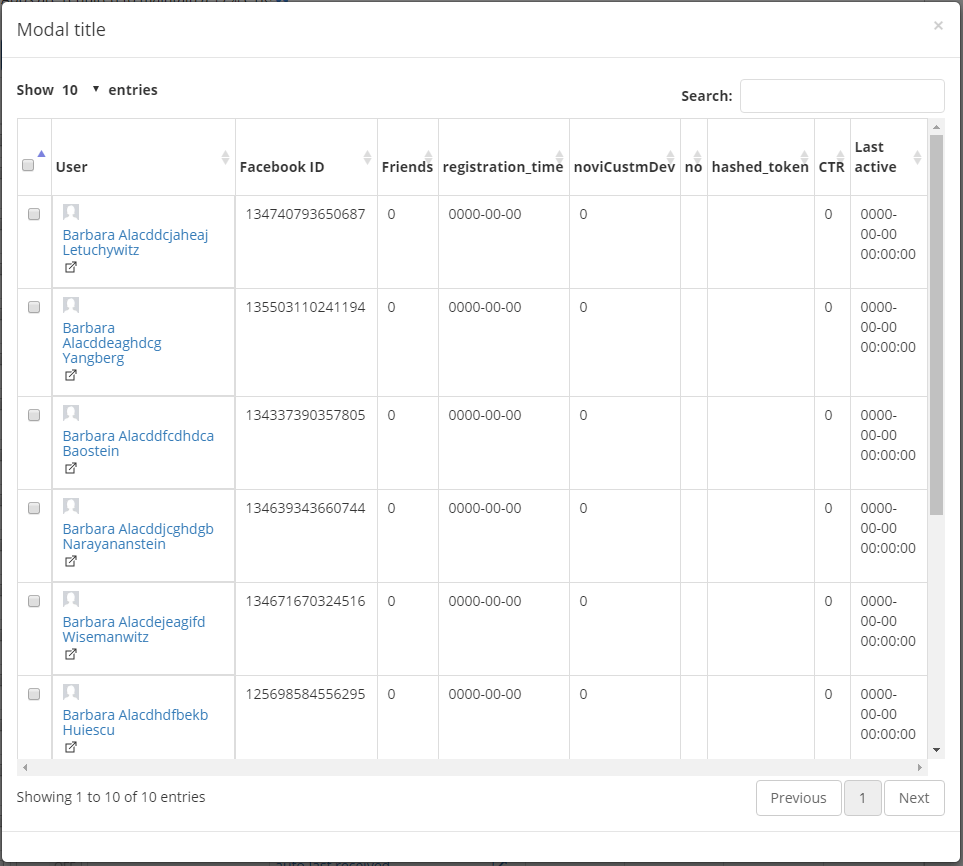
Task: Check the row checkbox for Barbara Huiescu
Action: 33,693
